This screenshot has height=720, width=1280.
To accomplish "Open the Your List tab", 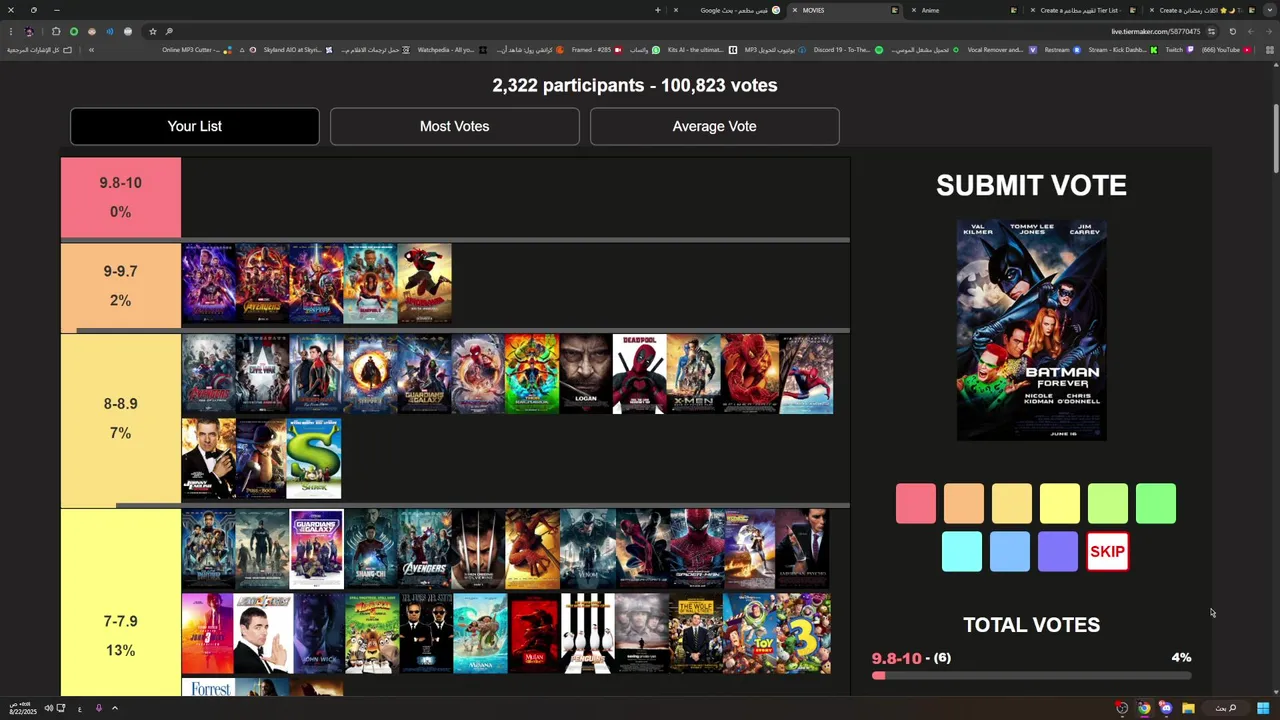I will [195, 126].
